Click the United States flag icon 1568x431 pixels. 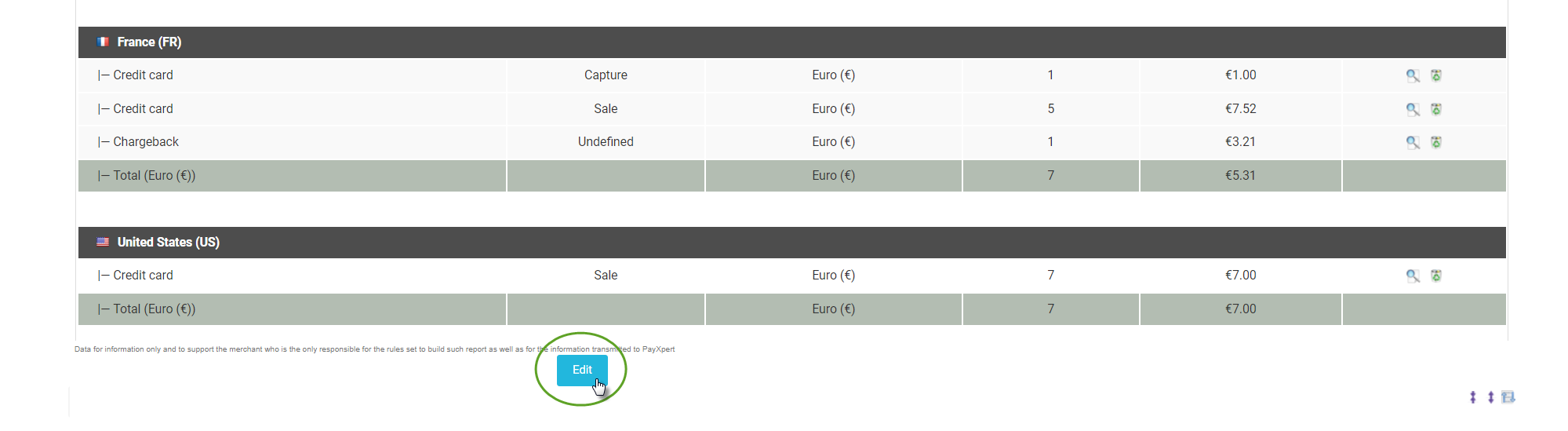[103, 242]
